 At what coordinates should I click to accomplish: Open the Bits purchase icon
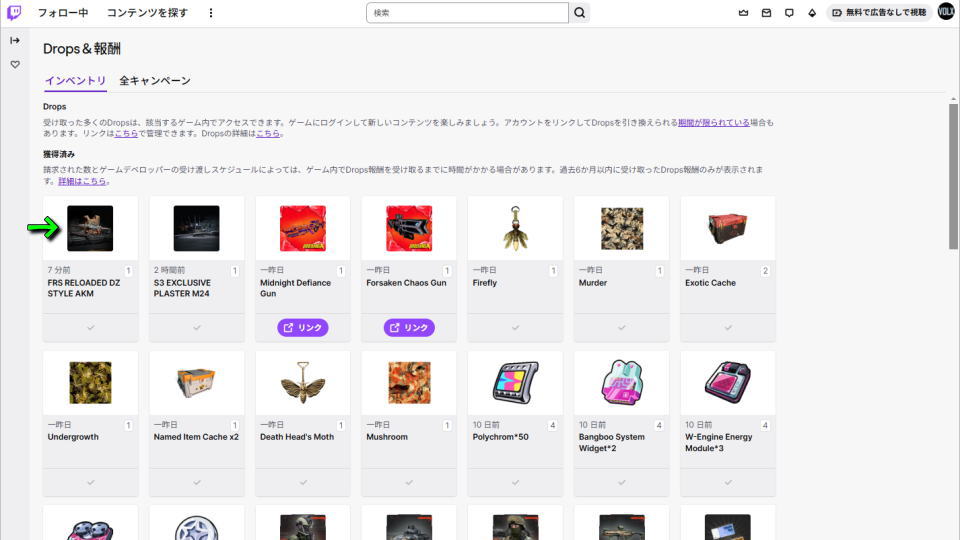point(812,12)
